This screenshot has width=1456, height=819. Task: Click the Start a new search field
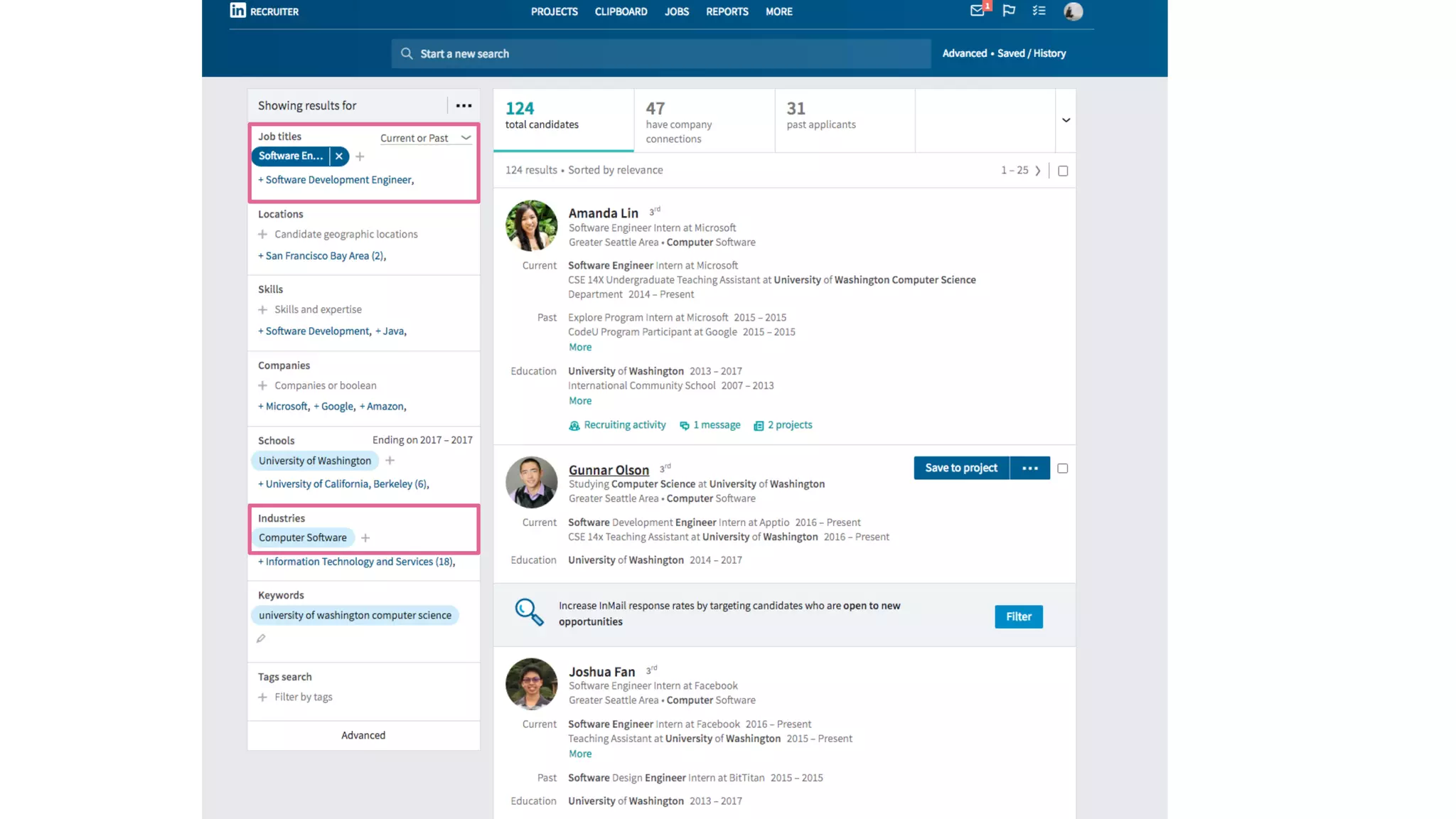tap(660, 53)
